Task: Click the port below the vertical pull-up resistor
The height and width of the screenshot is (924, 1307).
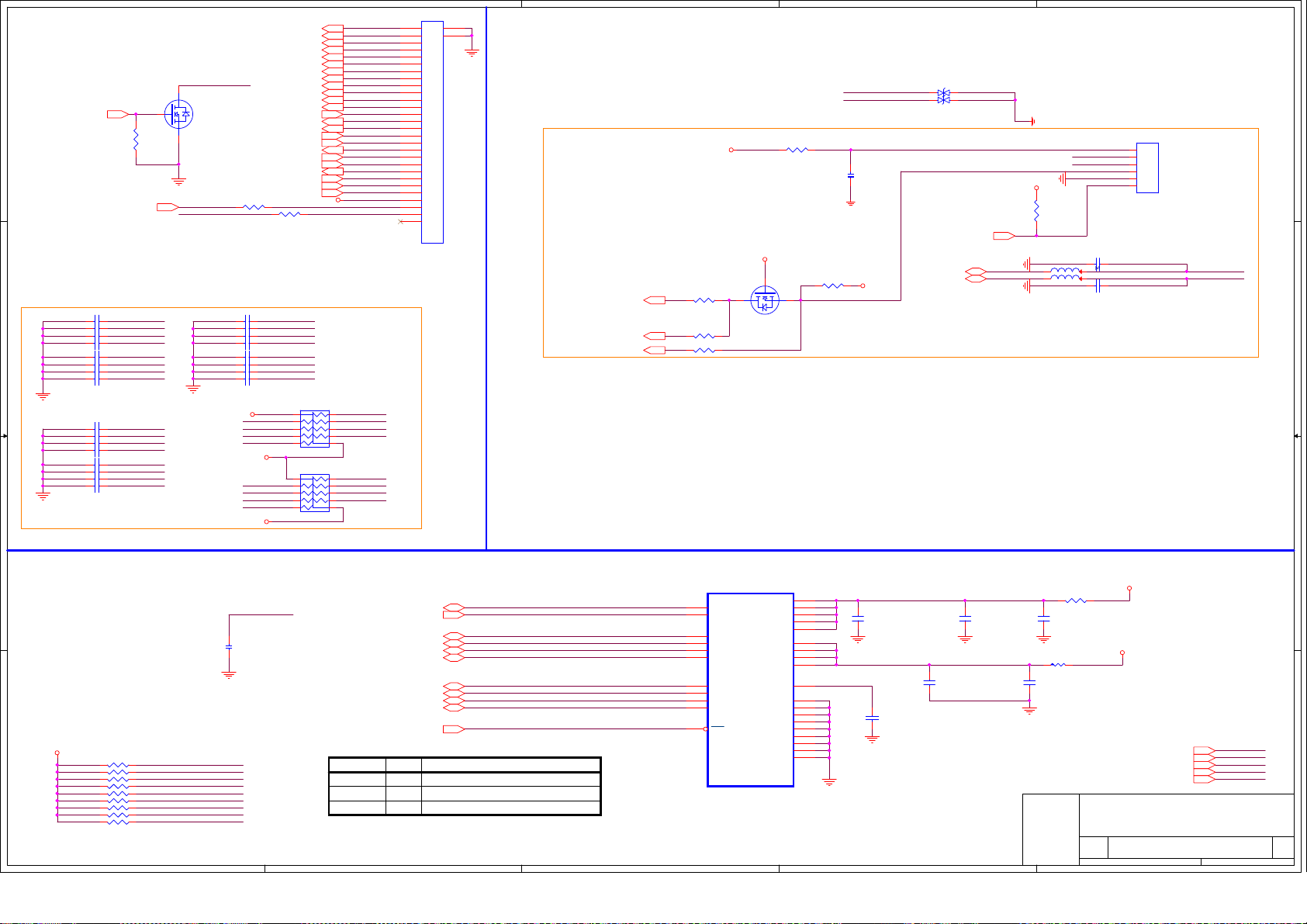Action: click(x=1004, y=236)
